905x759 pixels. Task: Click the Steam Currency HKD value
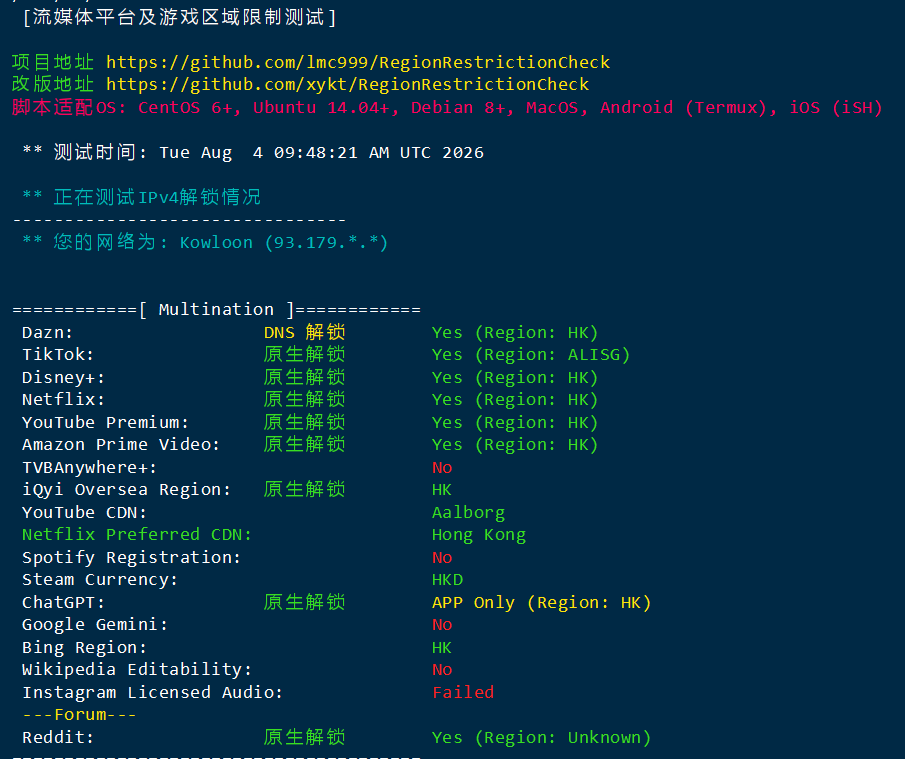point(447,579)
